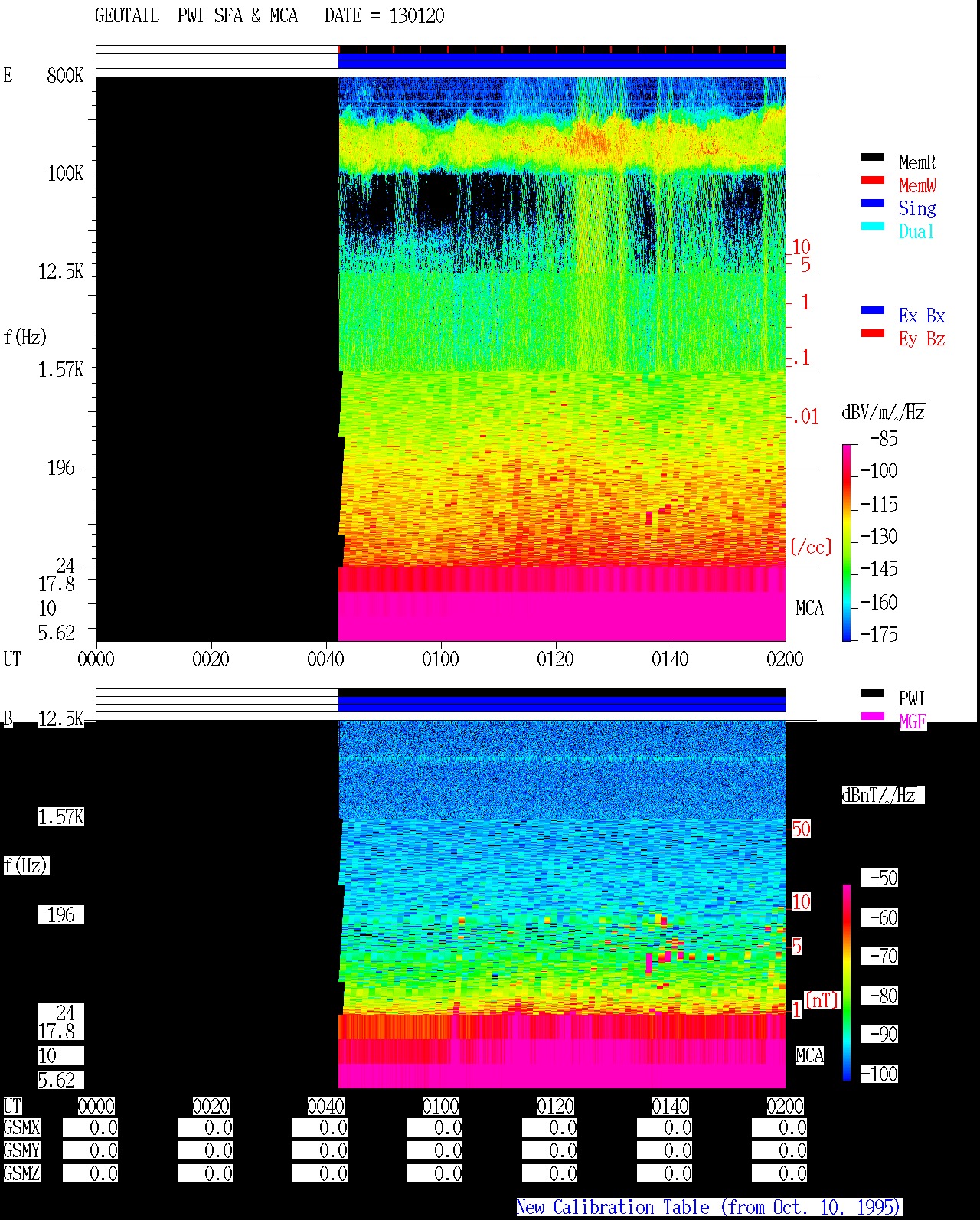The image size is (980, 1220).
Task: Click the red Ey Bz legend swatch
Action: coord(873,333)
